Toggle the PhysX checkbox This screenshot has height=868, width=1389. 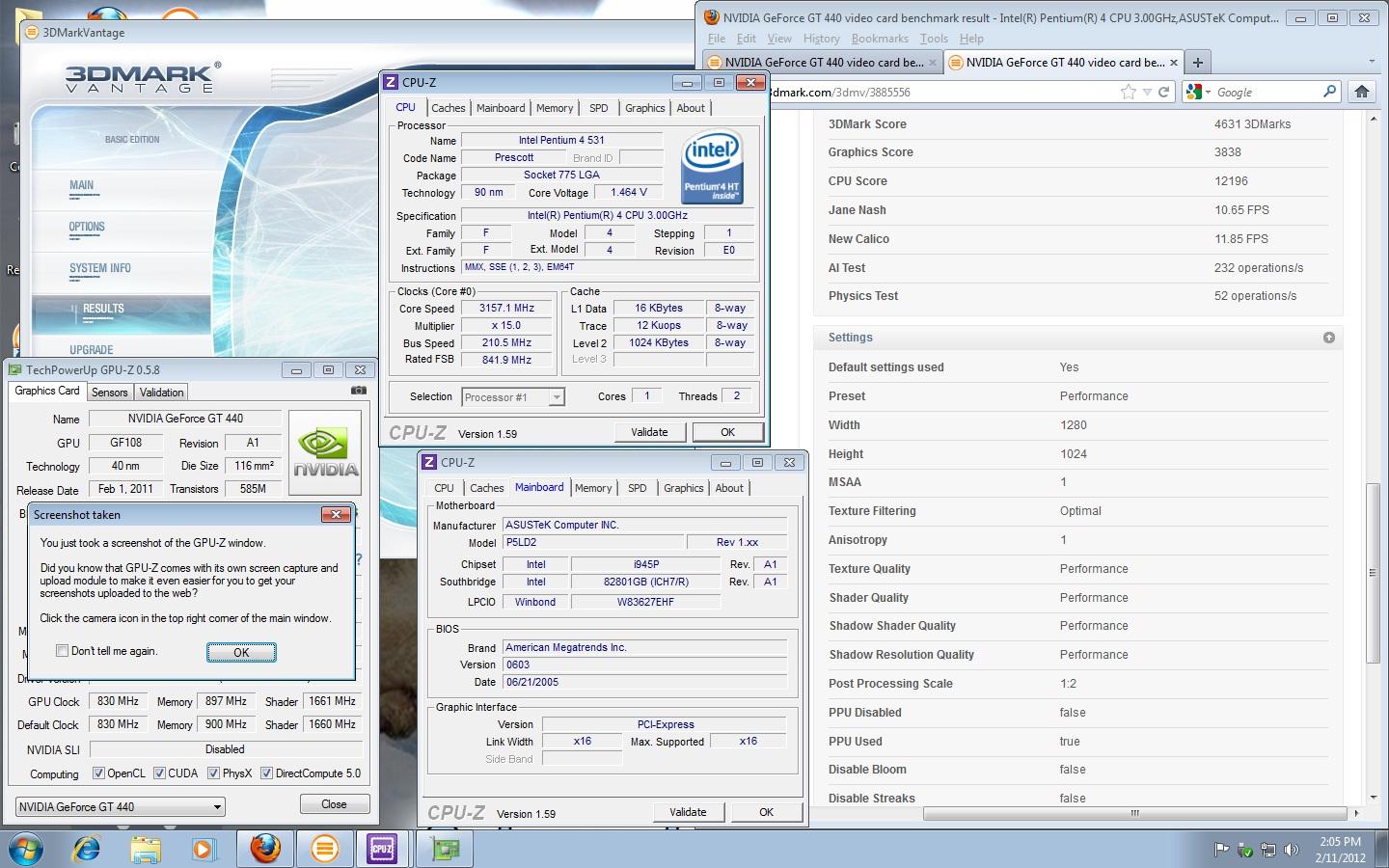coord(213,773)
